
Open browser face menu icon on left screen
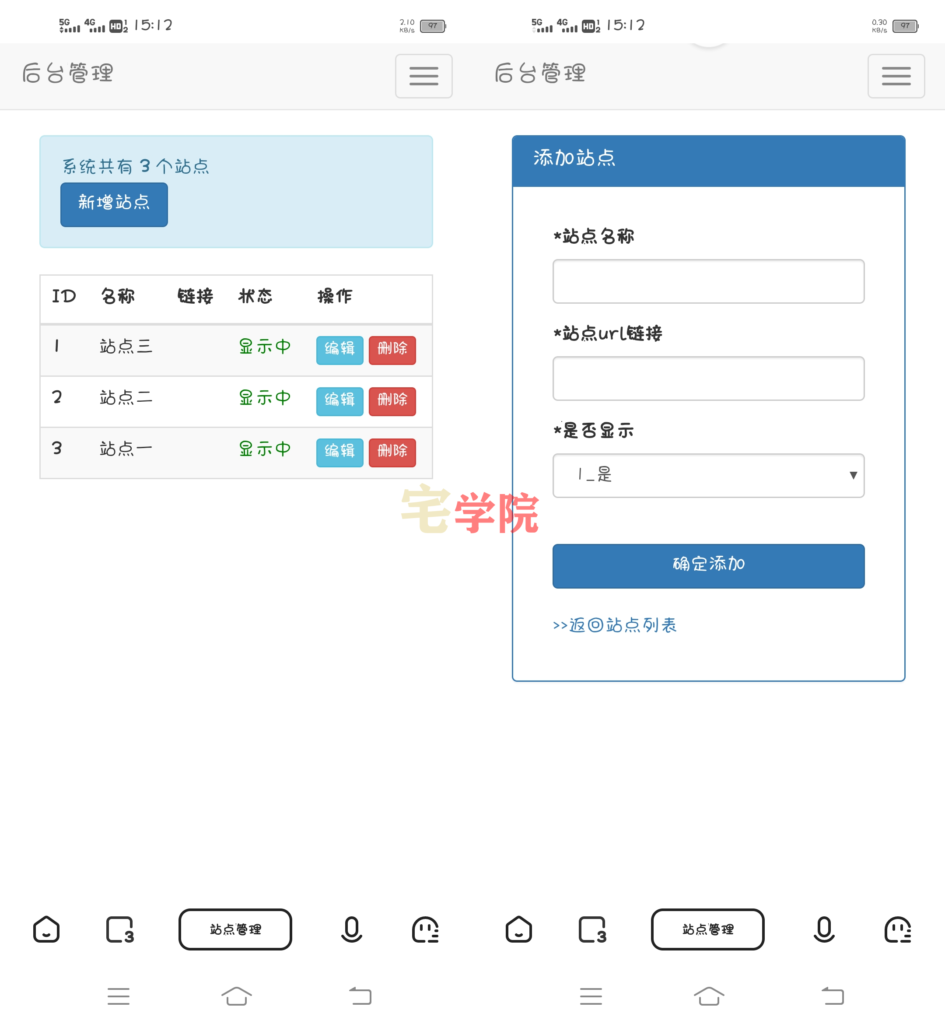(x=425, y=930)
